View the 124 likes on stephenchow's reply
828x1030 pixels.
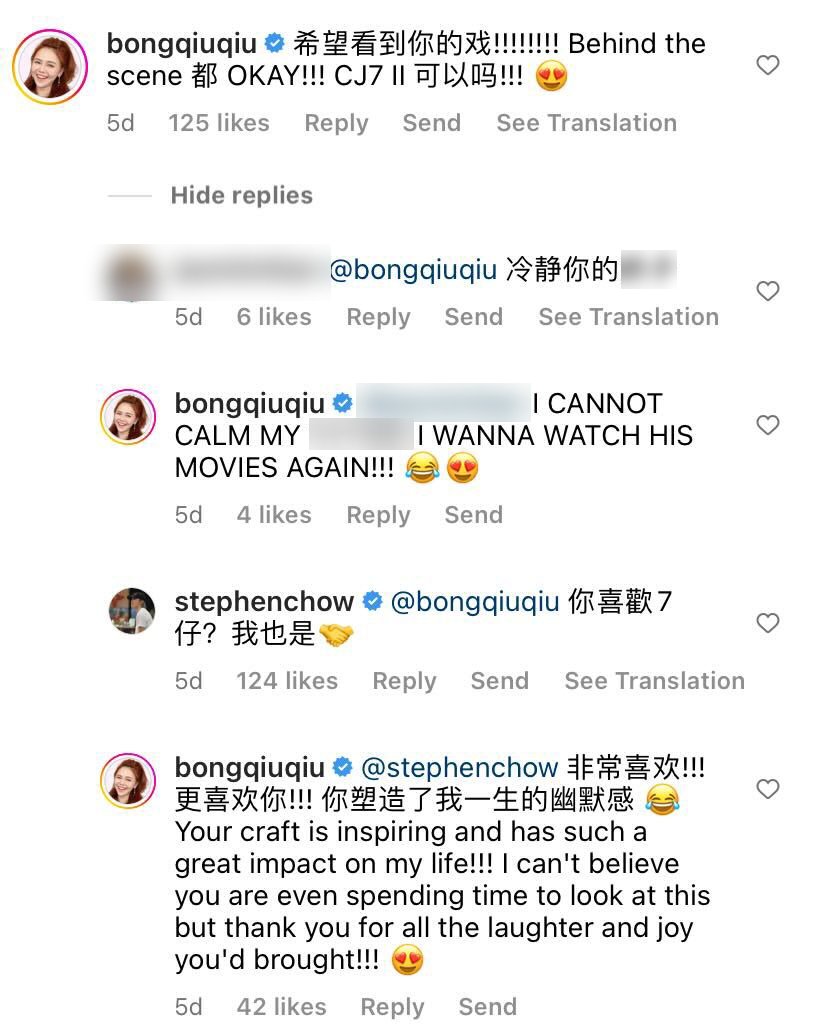[x=287, y=681]
